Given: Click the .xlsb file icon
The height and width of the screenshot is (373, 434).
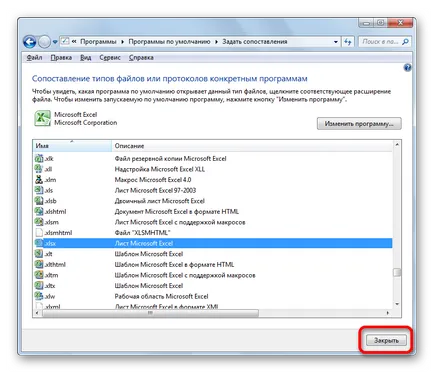Looking at the screenshot, I should 39,201.
